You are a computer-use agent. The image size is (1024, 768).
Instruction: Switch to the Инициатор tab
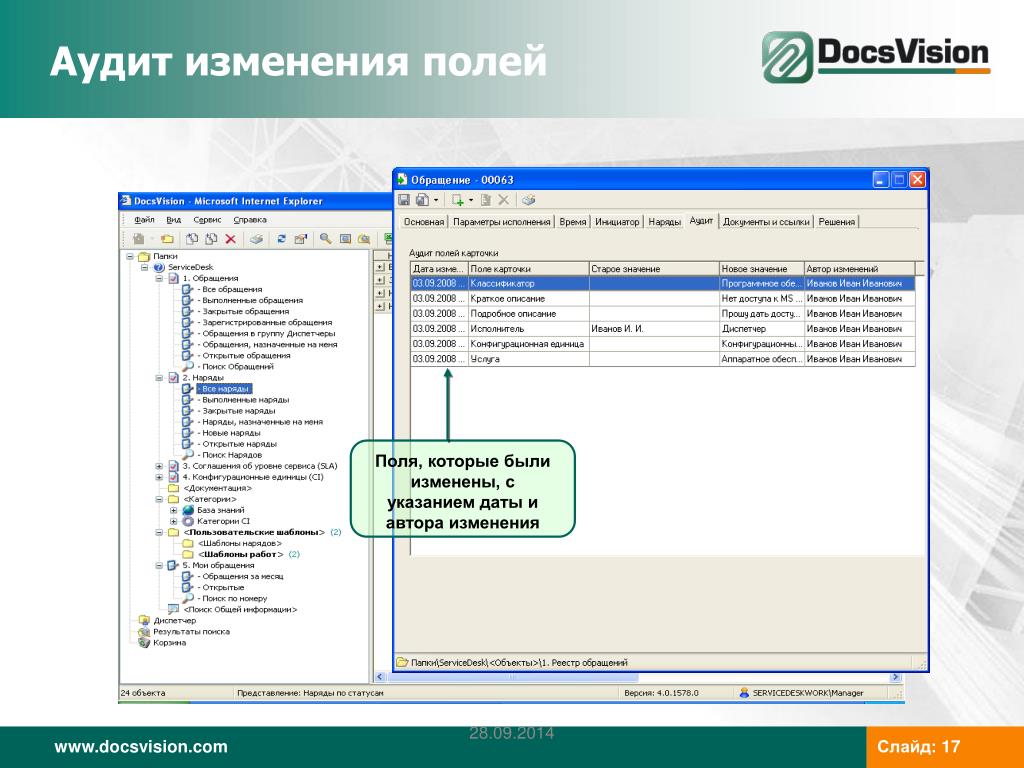coord(617,222)
